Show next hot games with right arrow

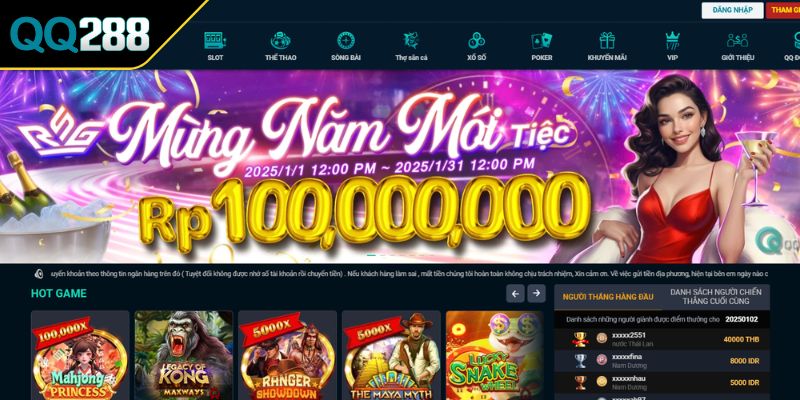[536, 293]
